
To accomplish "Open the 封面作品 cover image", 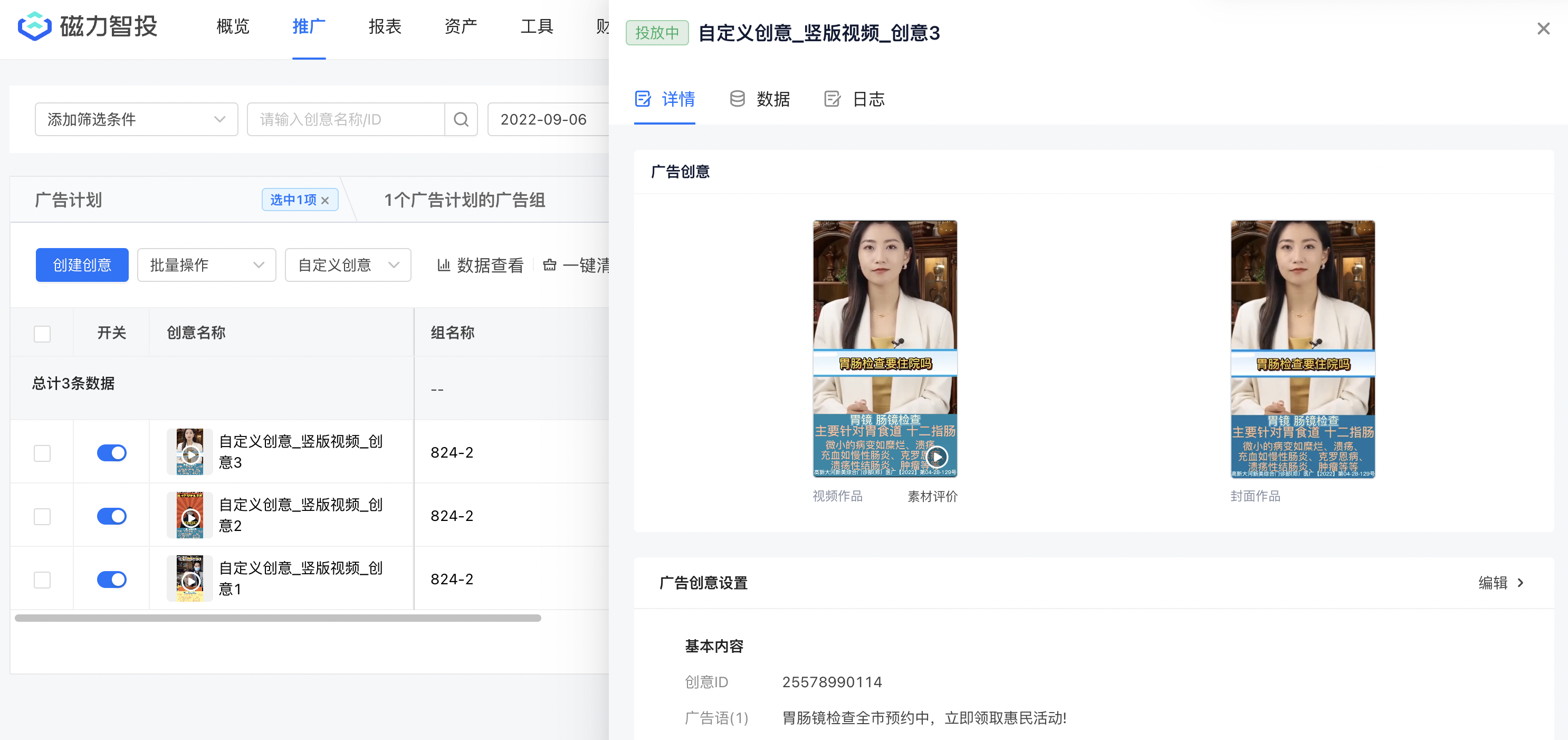I will (1303, 349).
